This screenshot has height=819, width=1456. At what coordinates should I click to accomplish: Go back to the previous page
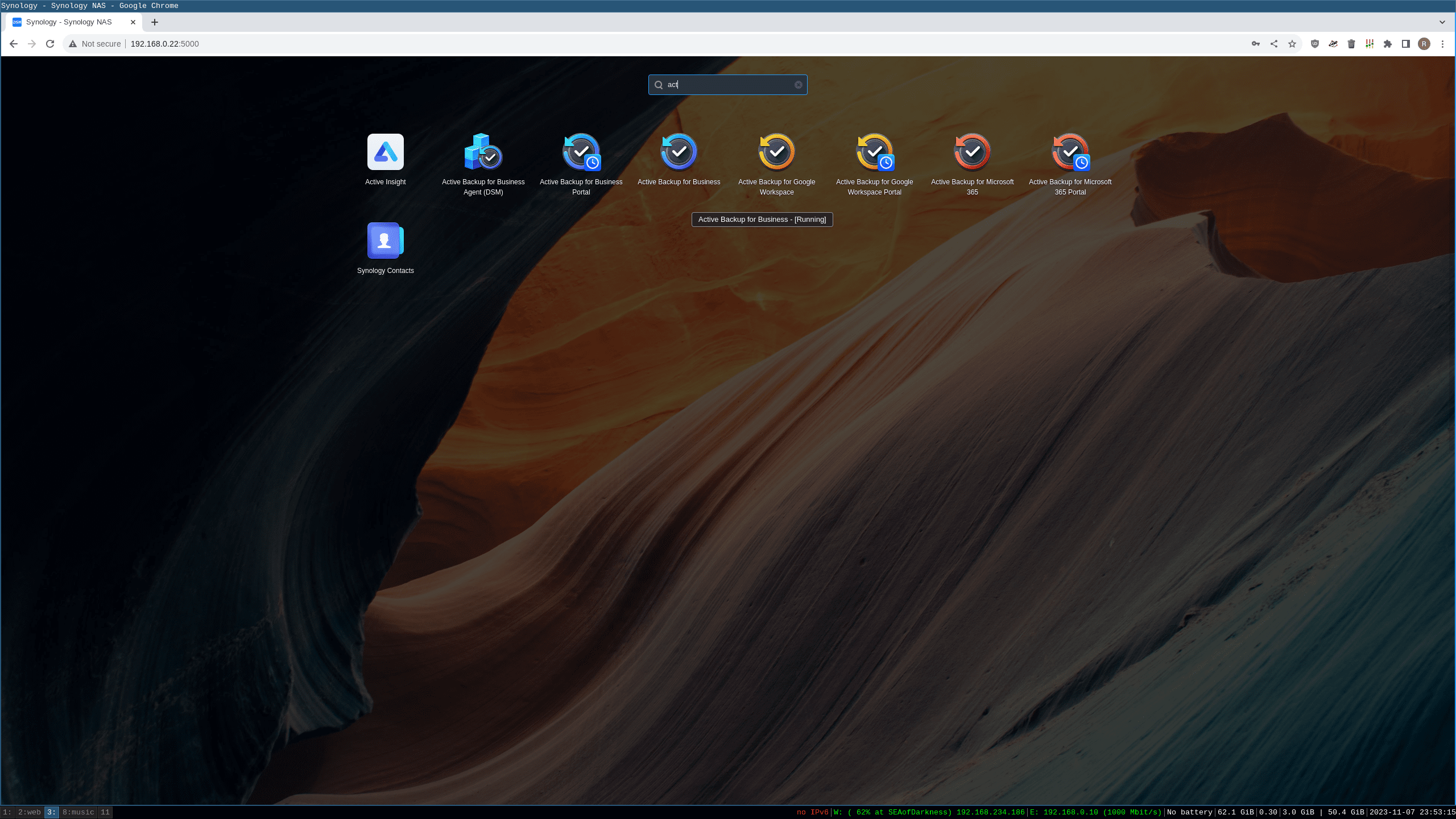[14, 44]
